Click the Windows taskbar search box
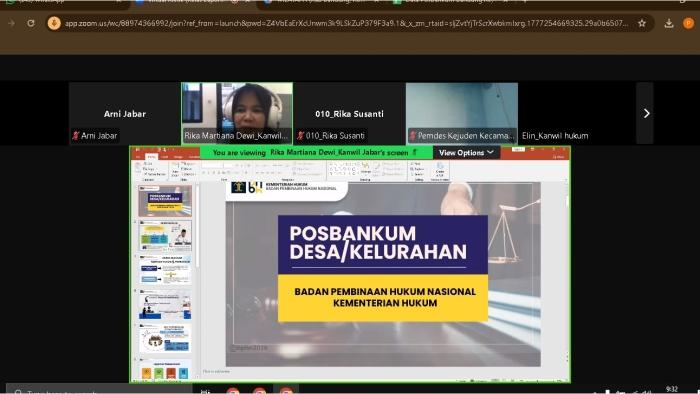This screenshot has height=394, width=700. pyautogui.click(x=99, y=390)
